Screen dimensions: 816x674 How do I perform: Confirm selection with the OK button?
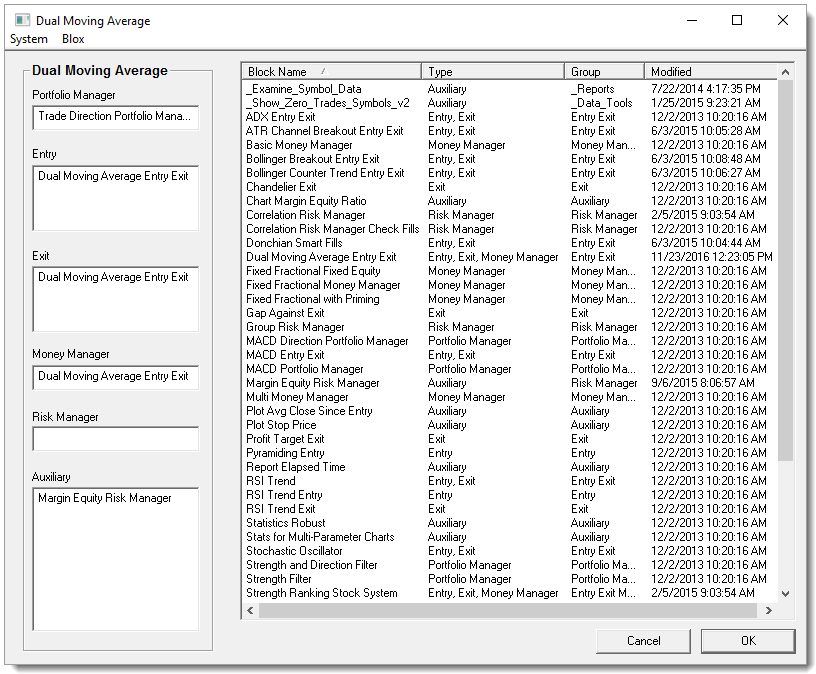[x=747, y=641]
